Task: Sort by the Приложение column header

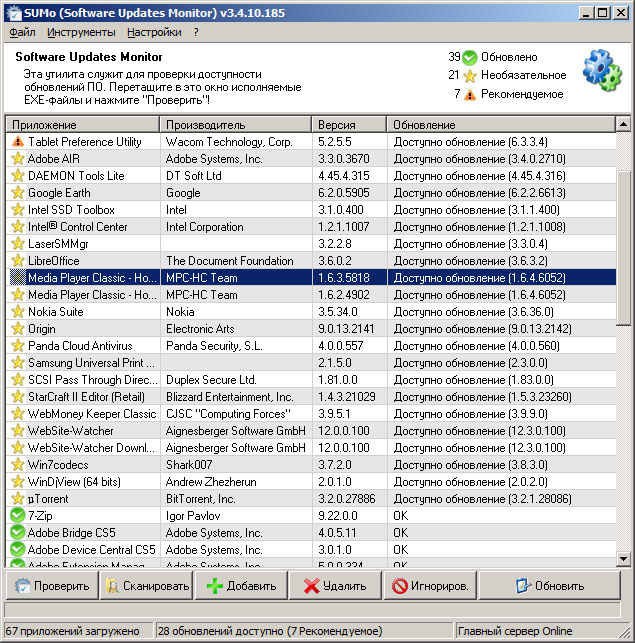Action: coord(82,125)
